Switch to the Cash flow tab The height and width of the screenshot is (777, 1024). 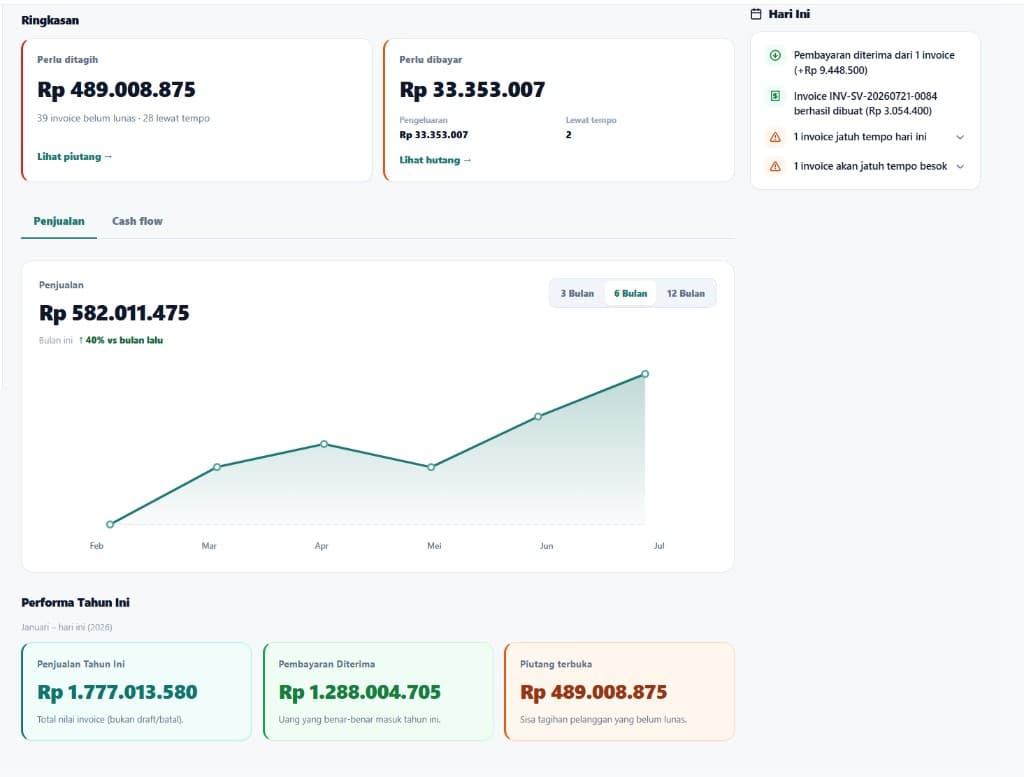click(137, 221)
